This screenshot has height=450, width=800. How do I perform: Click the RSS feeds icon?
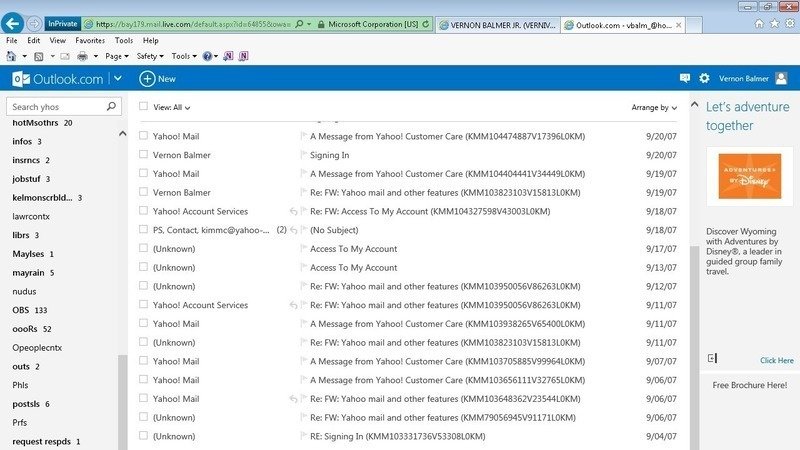point(38,56)
